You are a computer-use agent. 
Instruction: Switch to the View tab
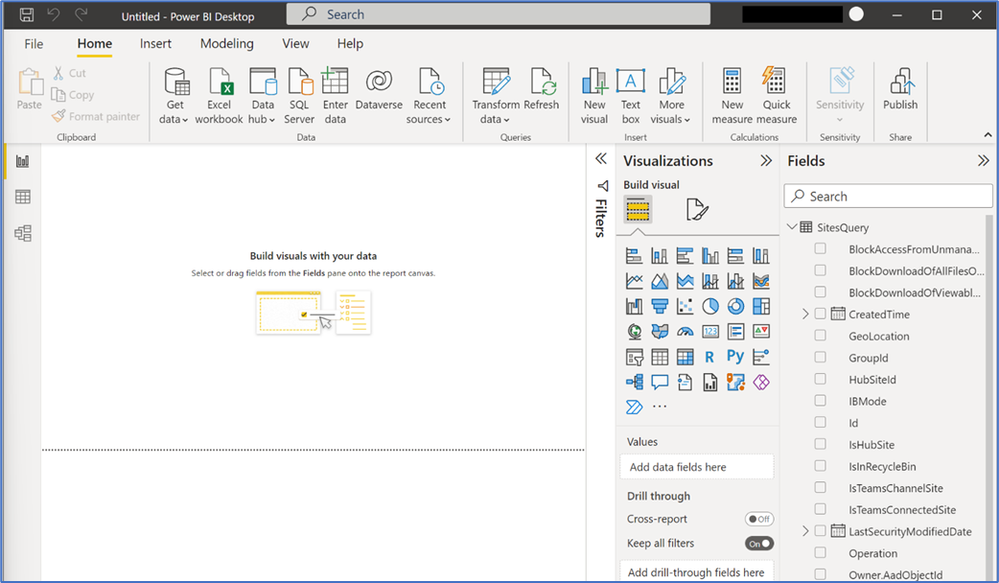click(x=296, y=44)
